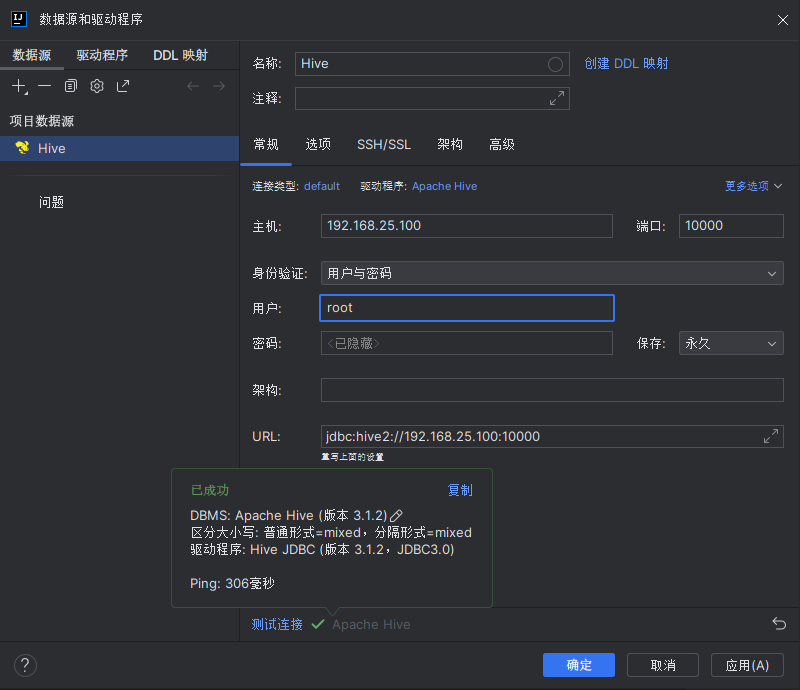Open the password save duration dropdown
Screen dimensions: 800x690
point(730,344)
